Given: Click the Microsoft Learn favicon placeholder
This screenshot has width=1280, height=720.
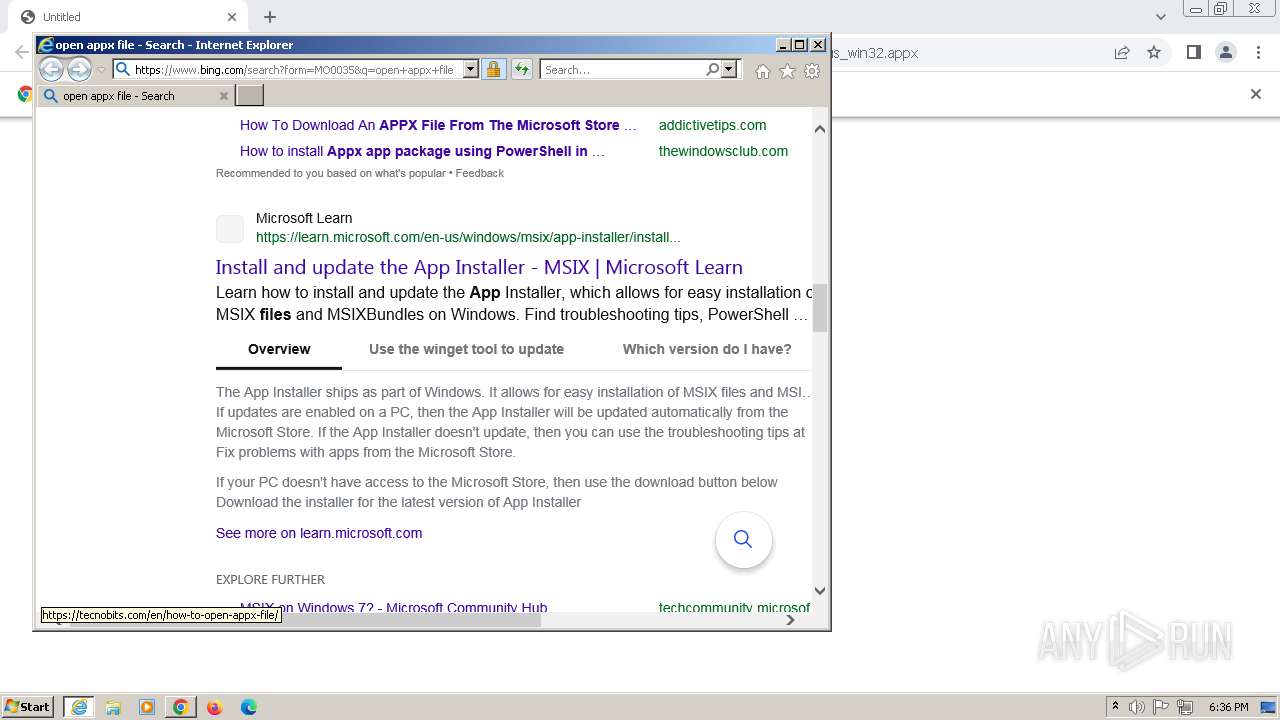Looking at the screenshot, I should [x=230, y=229].
